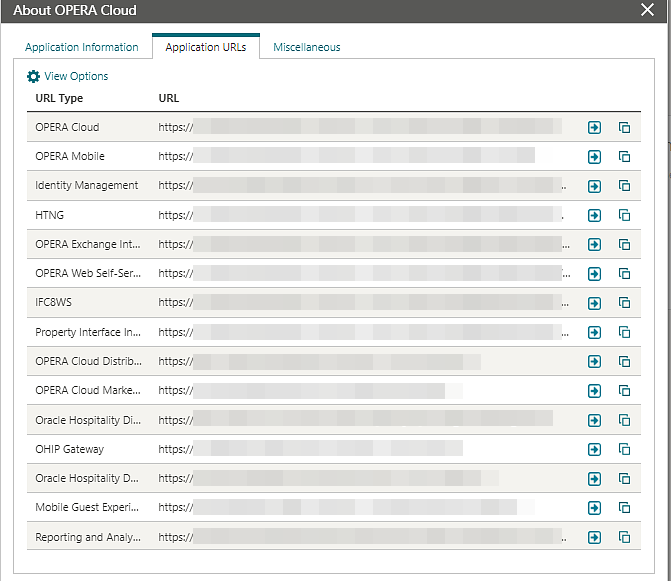Select the OPERA Mobile row label

70,156
